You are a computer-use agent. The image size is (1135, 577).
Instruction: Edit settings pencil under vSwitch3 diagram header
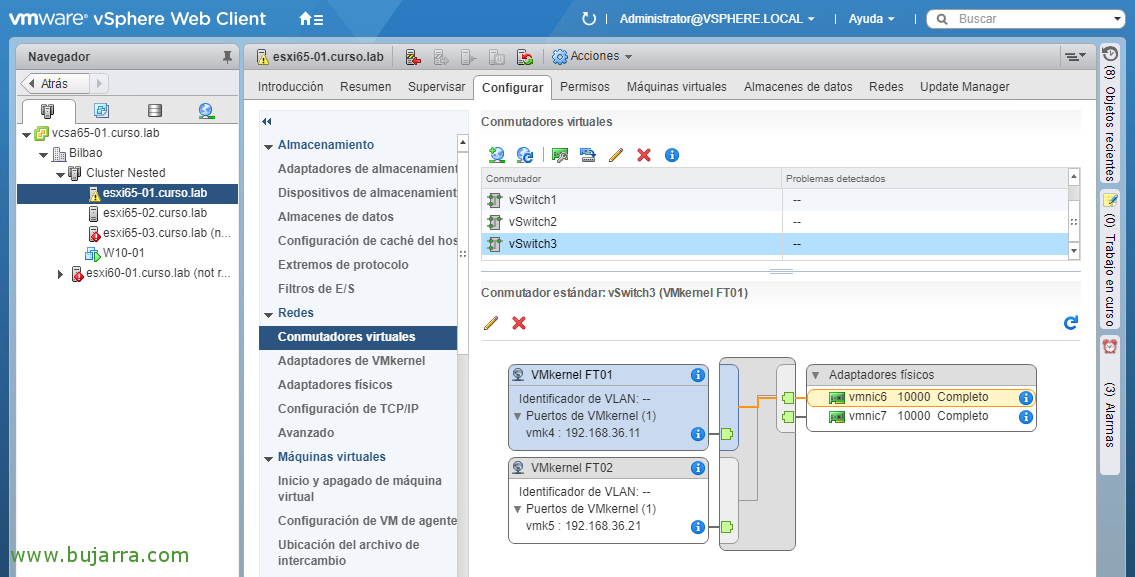click(491, 323)
